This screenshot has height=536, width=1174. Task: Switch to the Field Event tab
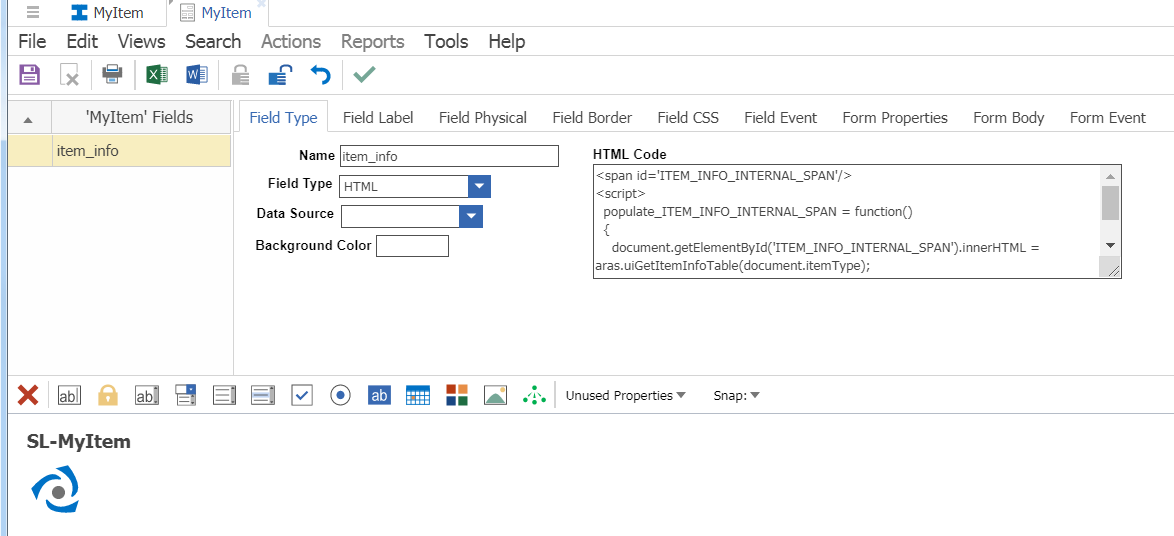click(781, 118)
